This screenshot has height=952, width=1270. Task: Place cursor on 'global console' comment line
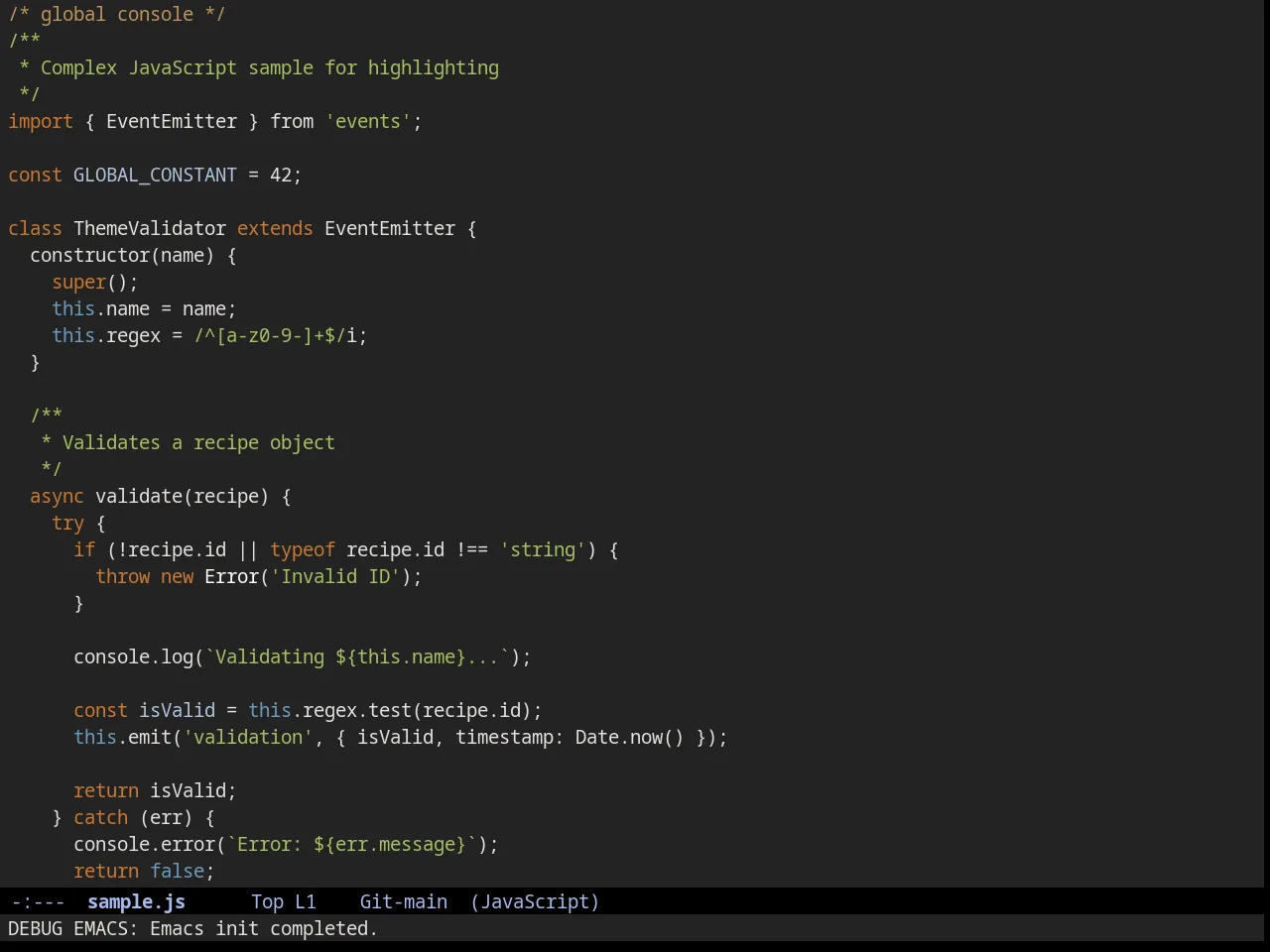[117, 14]
